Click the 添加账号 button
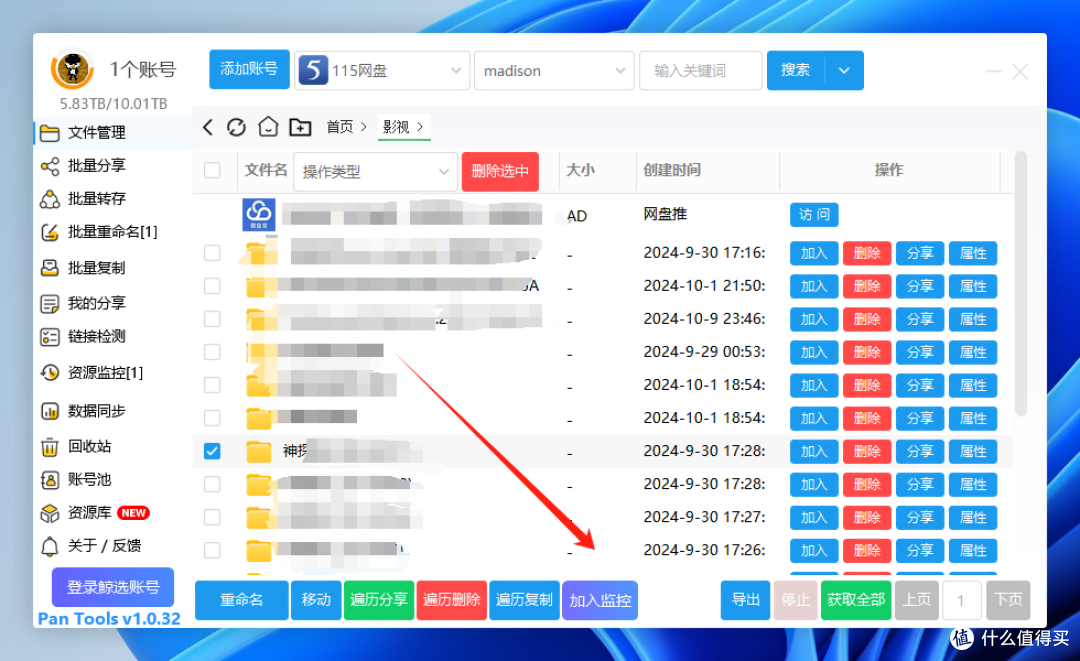This screenshot has width=1080, height=661. pos(249,70)
